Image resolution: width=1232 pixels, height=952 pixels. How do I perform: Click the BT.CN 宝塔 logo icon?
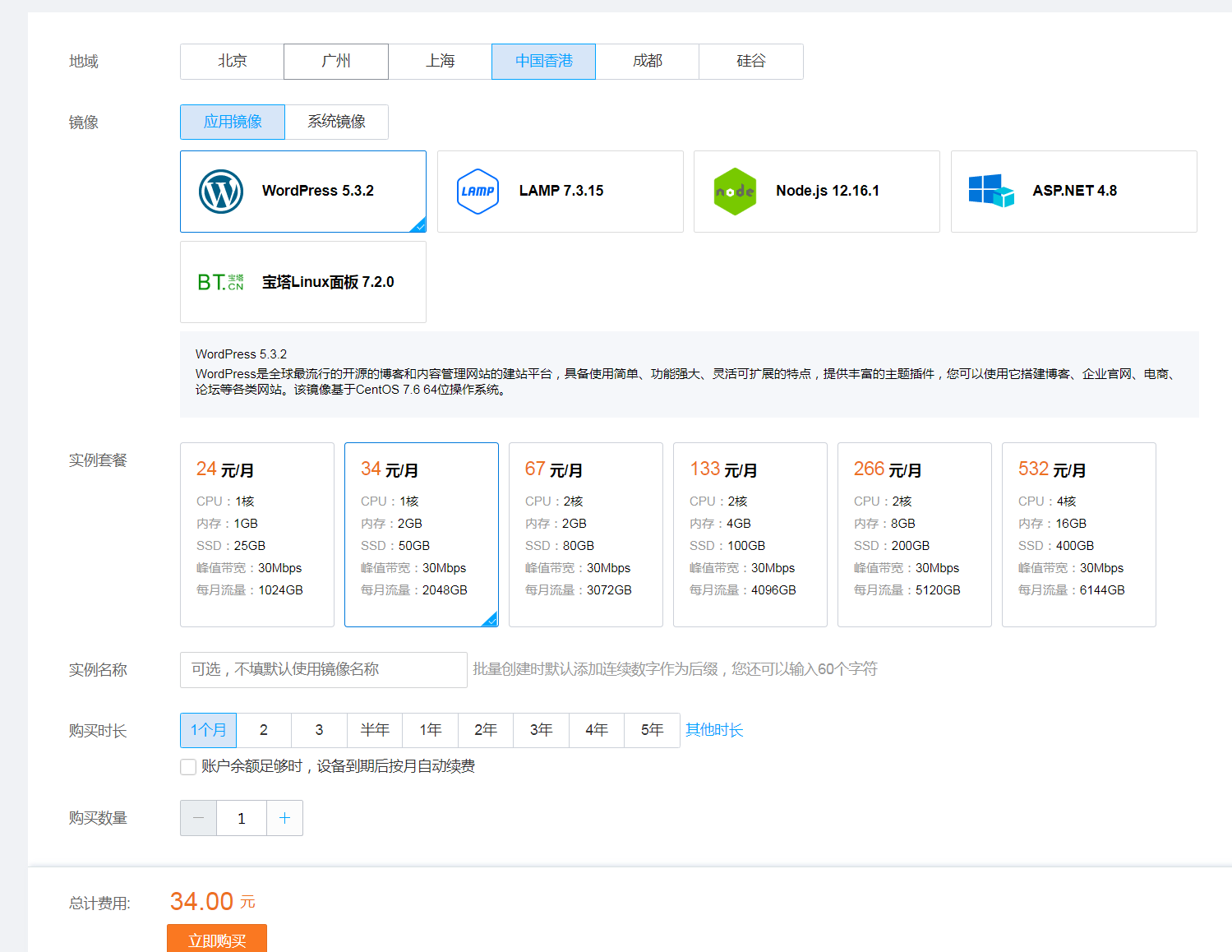[221, 282]
